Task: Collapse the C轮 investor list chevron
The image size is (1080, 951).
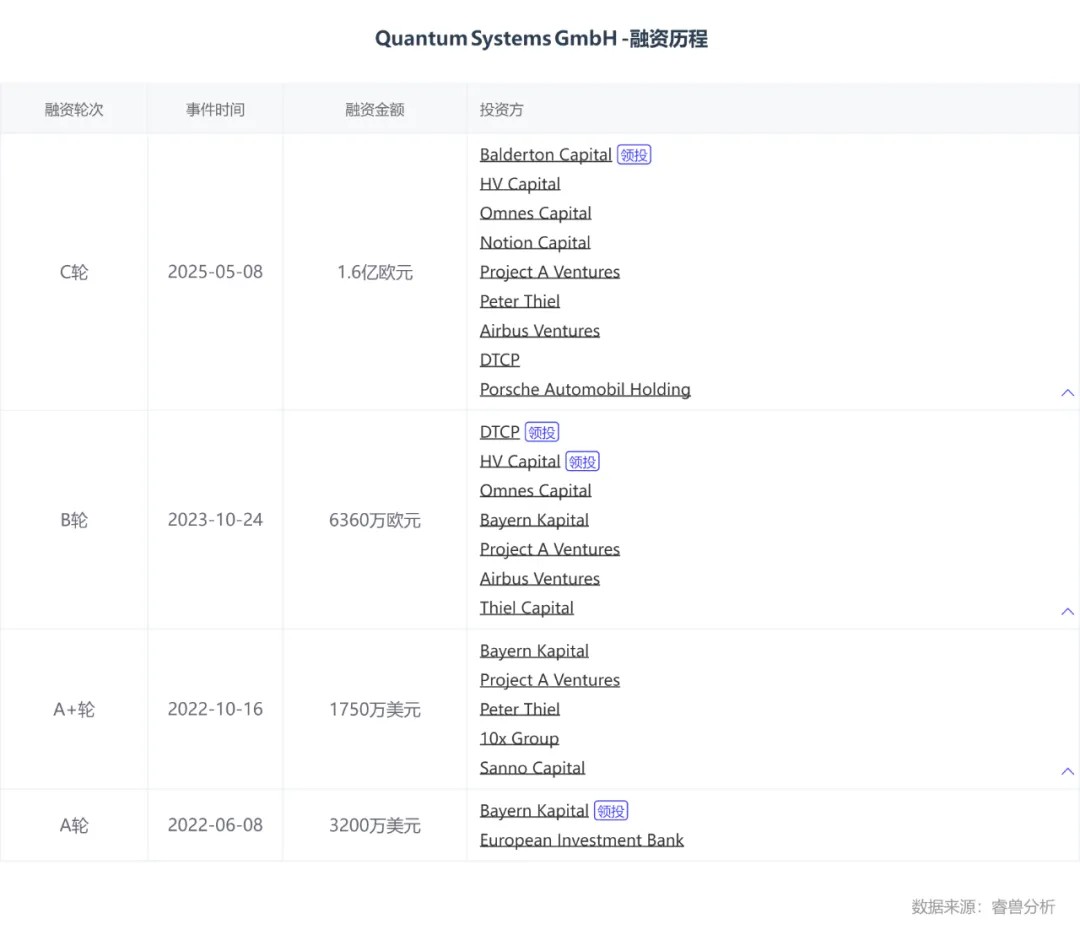Action: pos(1067,393)
